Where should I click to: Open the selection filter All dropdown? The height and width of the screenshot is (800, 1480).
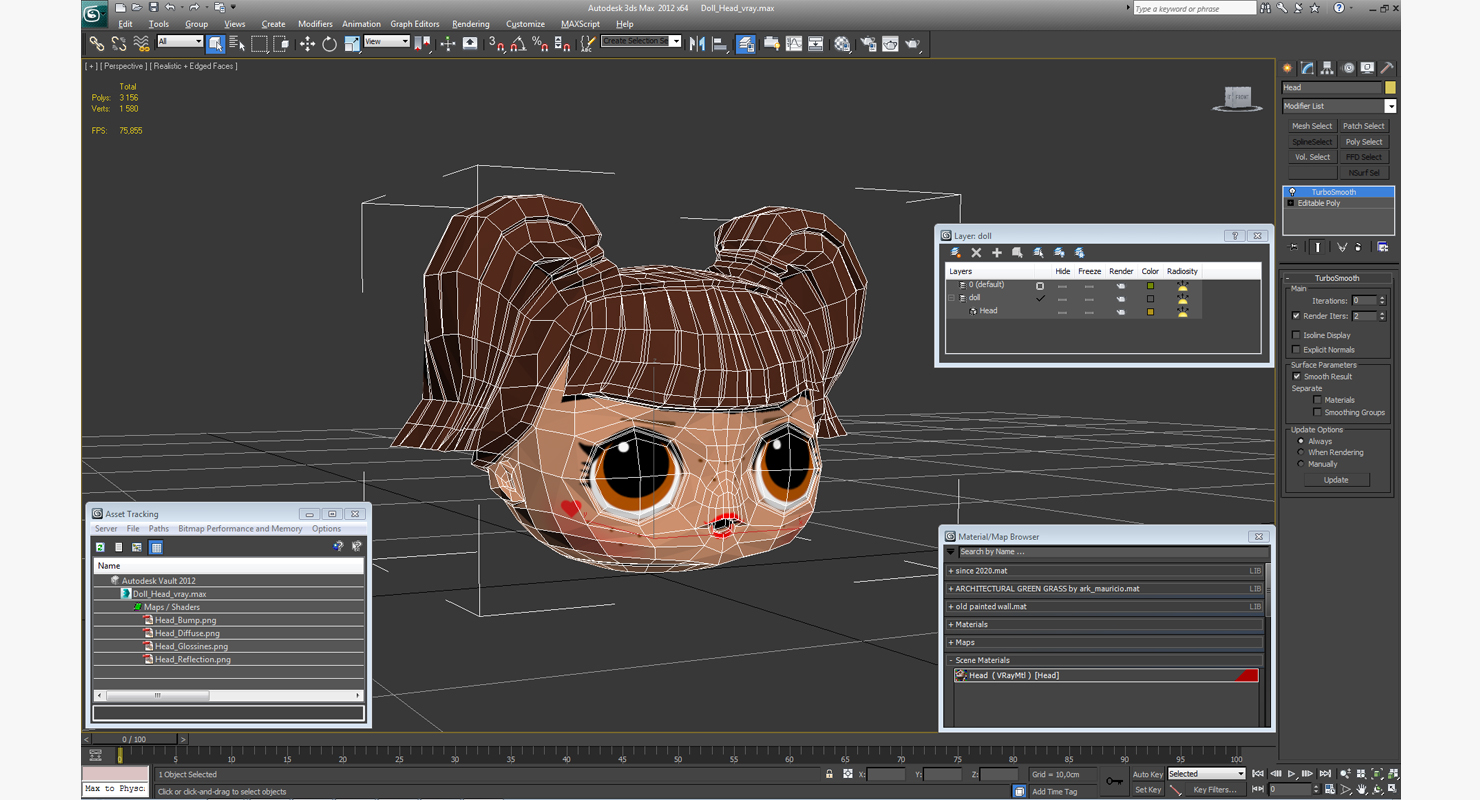point(180,42)
